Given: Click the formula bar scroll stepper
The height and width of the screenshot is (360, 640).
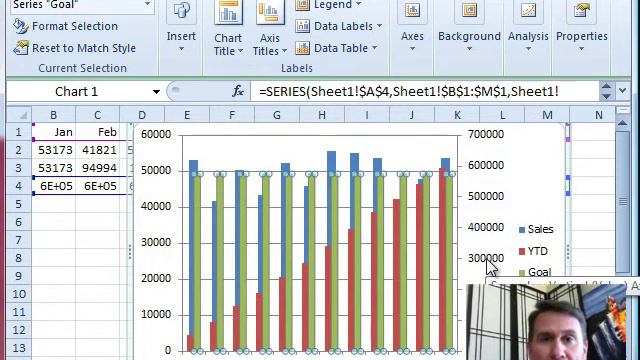Looking at the screenshot, I should point(606,91).
